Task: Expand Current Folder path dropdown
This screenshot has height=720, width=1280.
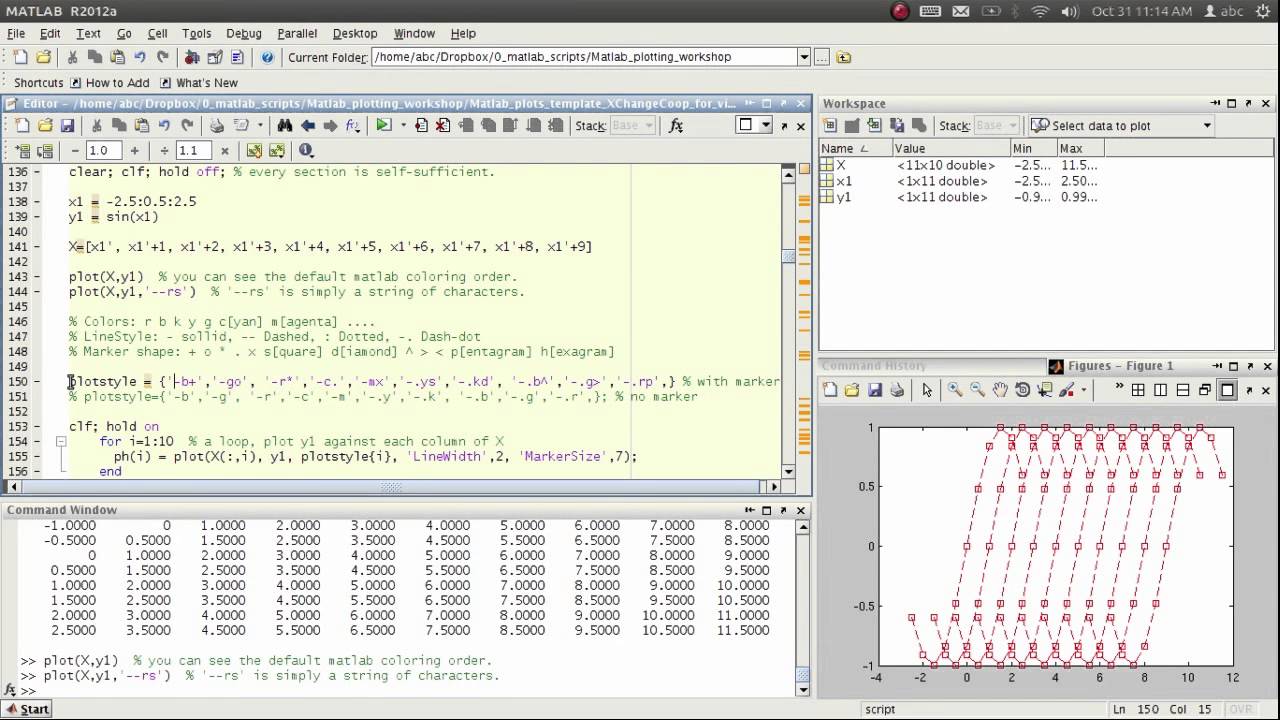Action: [804, 57]
